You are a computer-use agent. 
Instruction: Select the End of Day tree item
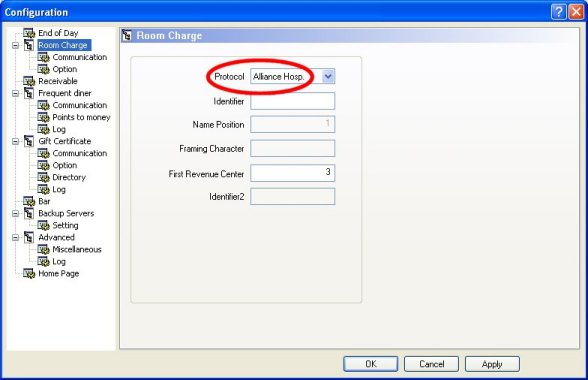(58, 33)
